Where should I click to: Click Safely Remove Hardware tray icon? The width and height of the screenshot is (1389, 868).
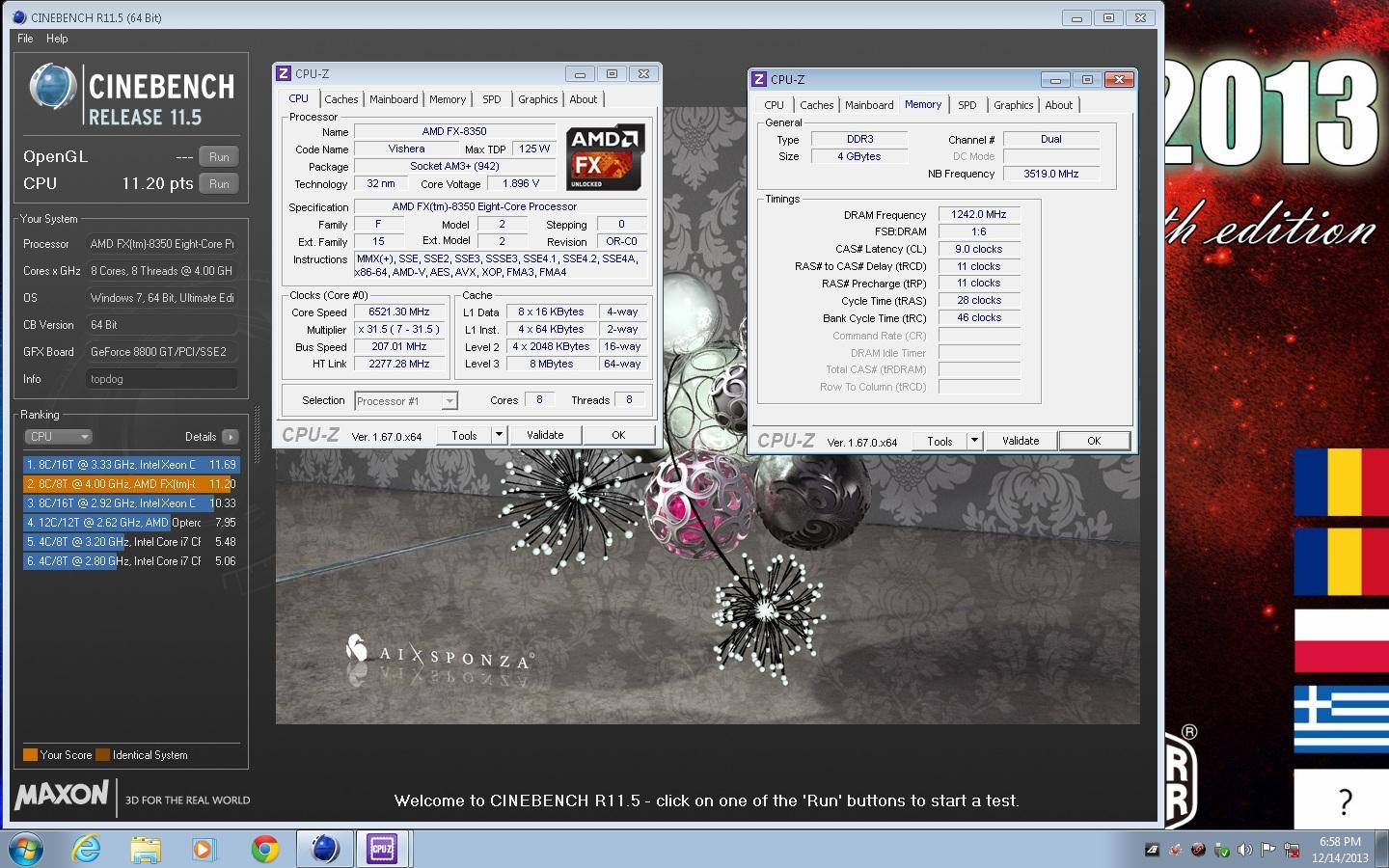point(1221,850)
